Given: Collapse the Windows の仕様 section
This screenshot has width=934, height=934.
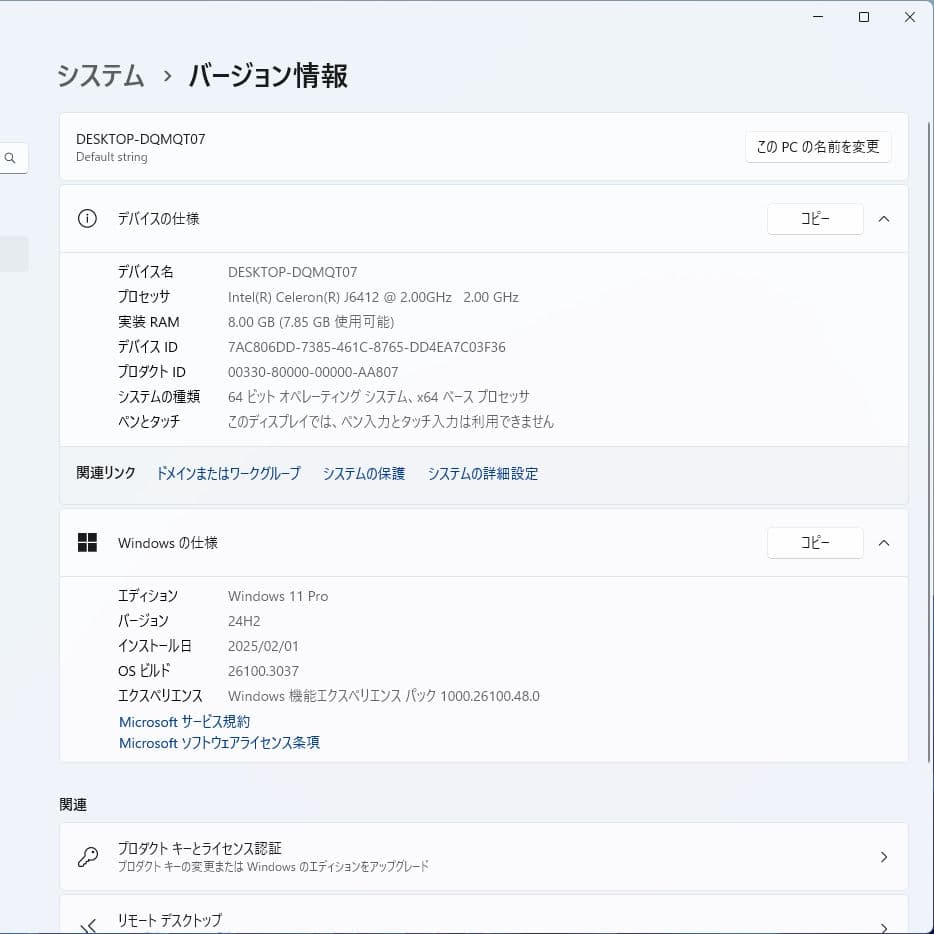Looking at the screenshot, I should pos(883,542).
